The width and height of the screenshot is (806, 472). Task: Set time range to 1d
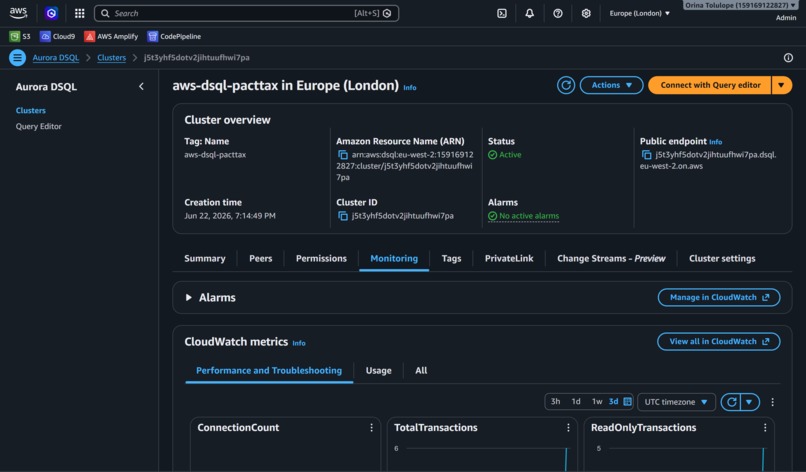(x=576, y=402)
